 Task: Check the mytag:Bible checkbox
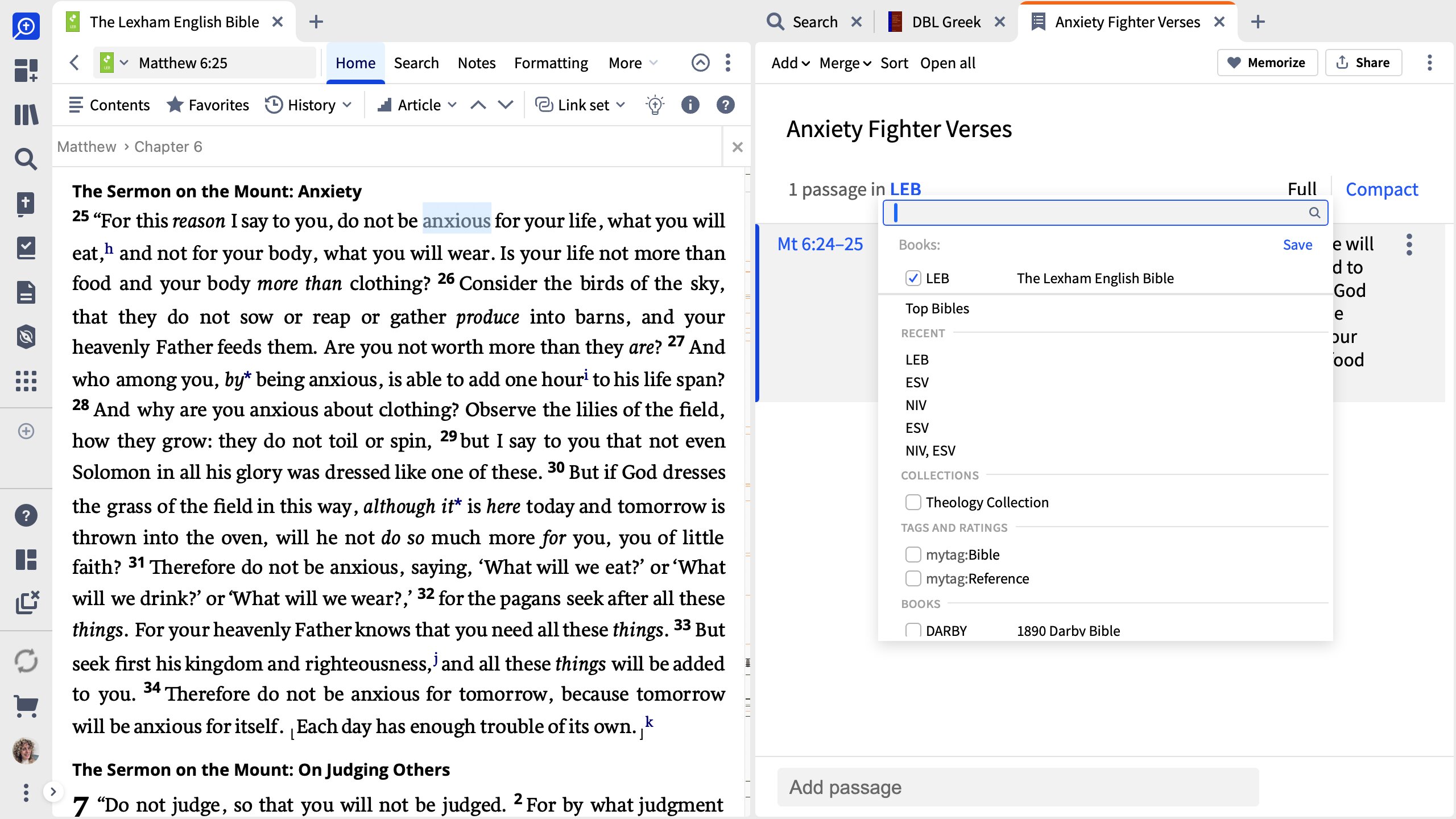(913, 555)
